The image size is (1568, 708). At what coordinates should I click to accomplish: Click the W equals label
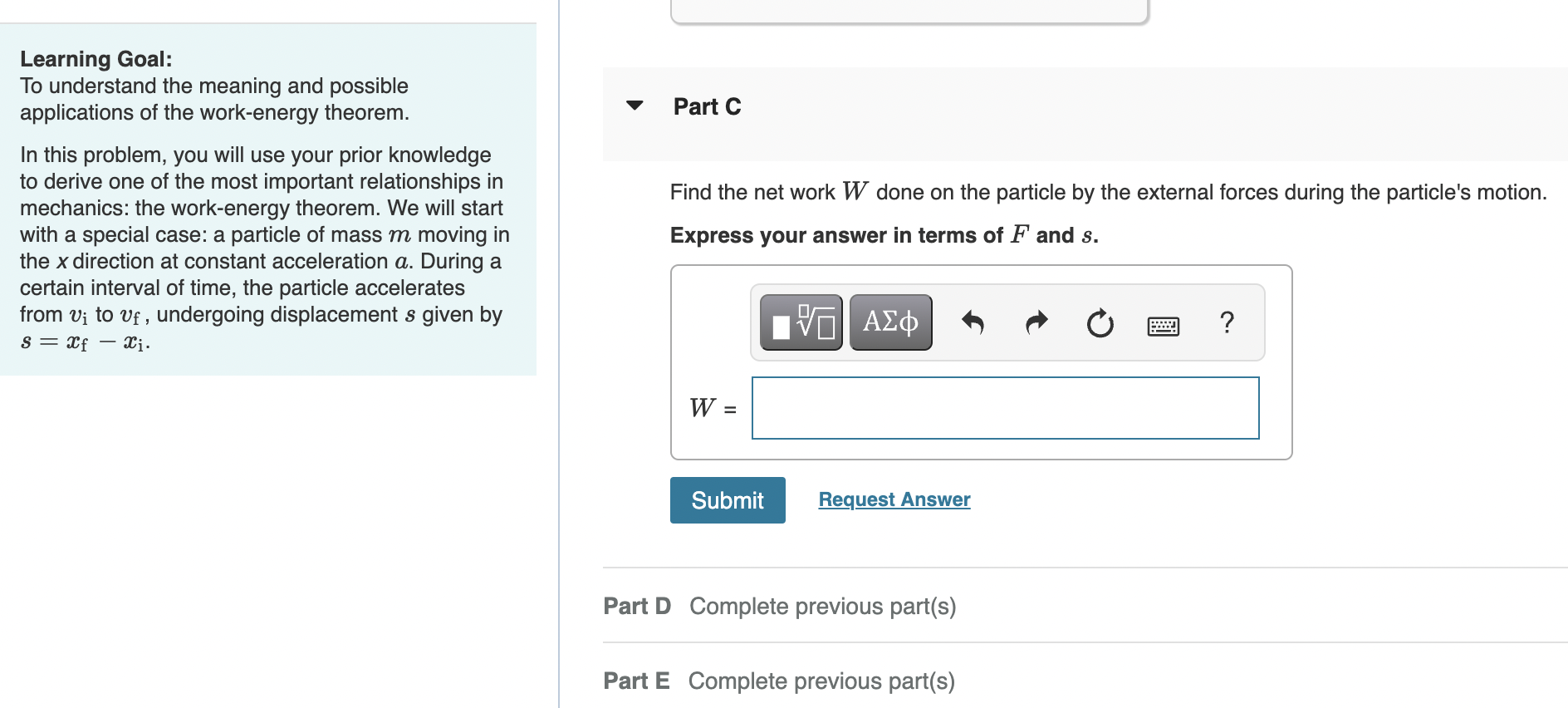[x=713, y=408]
